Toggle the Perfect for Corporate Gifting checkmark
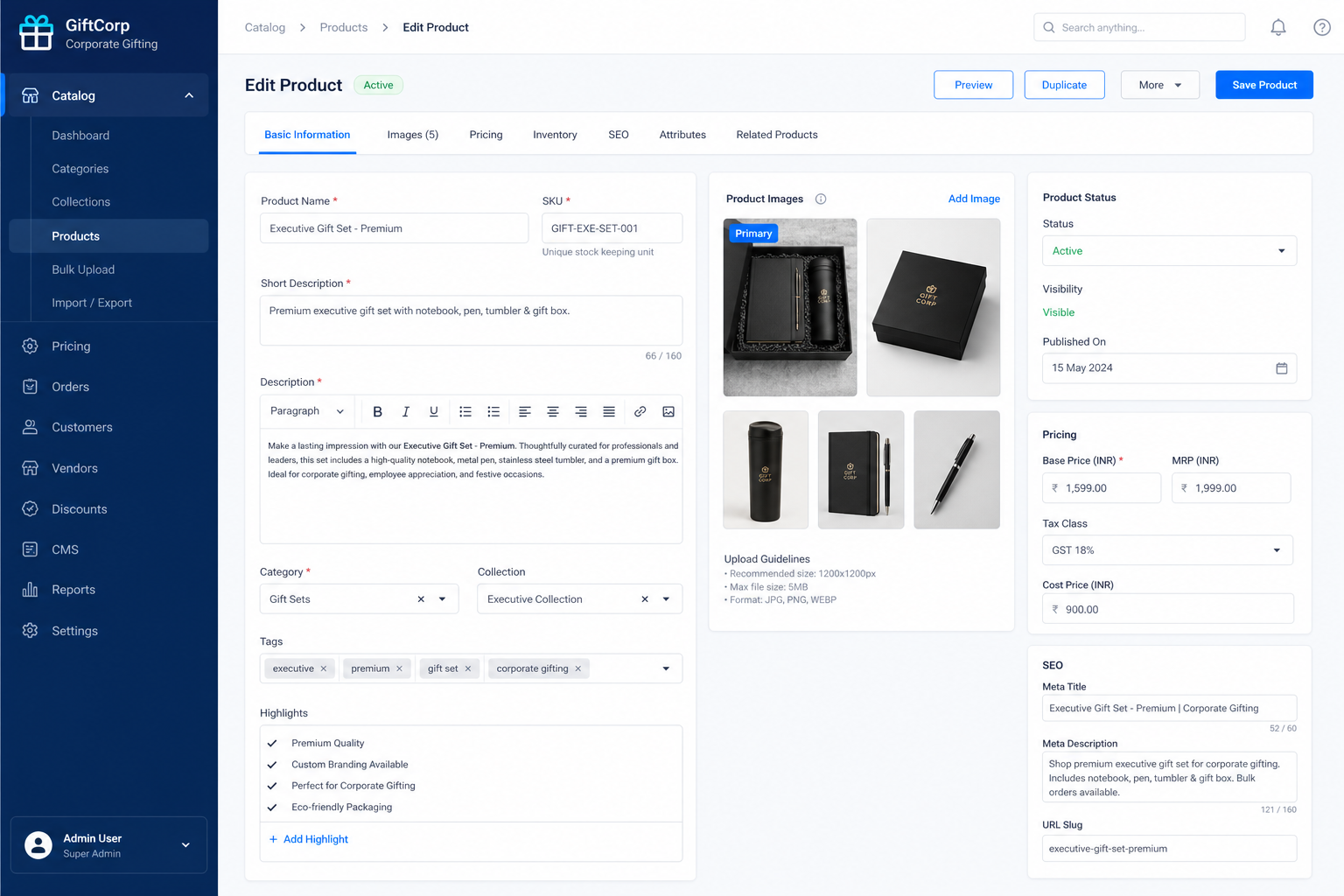 tap(272, 786)
